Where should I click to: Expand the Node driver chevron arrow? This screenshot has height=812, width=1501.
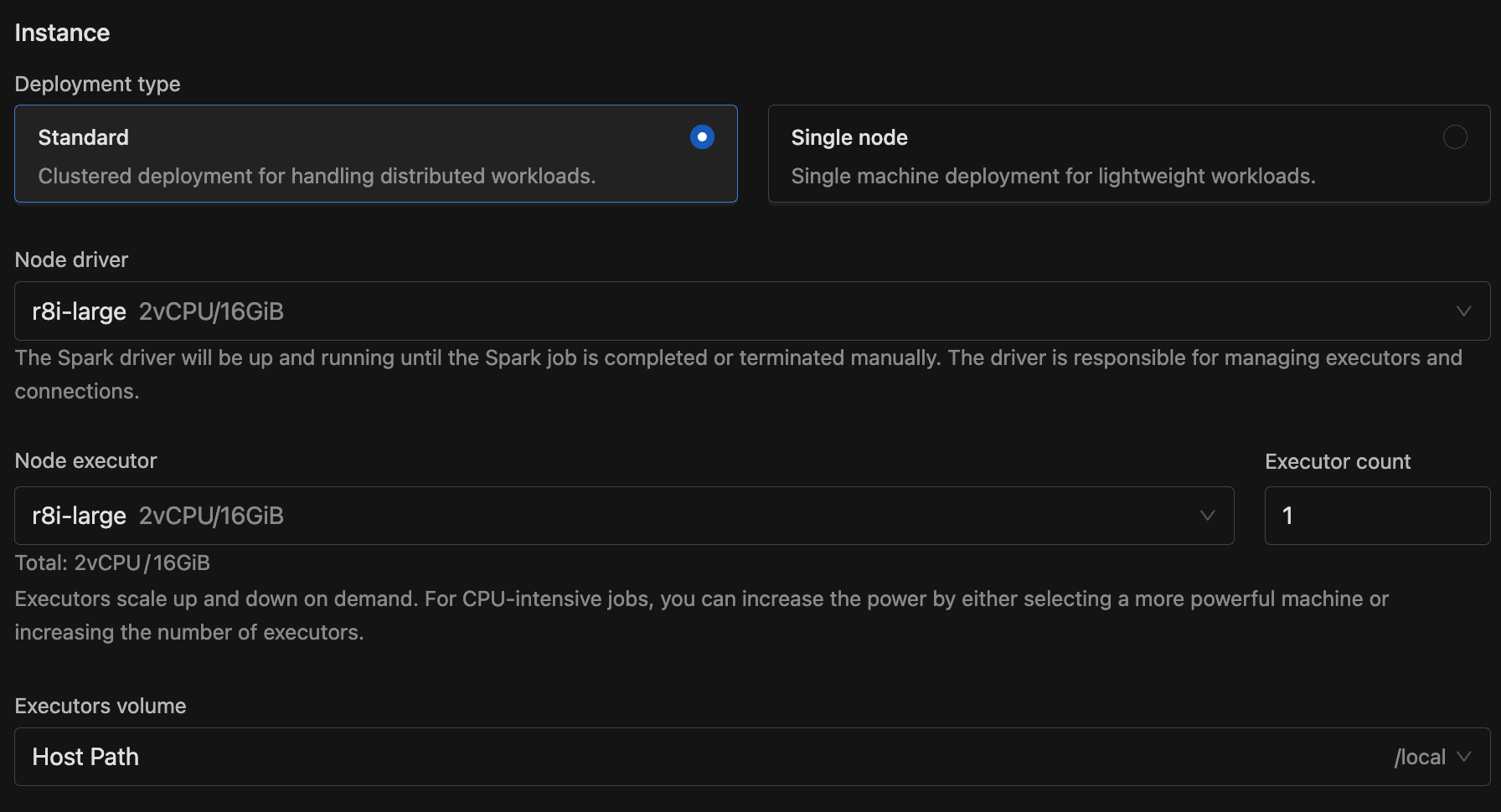(1463, 311)
